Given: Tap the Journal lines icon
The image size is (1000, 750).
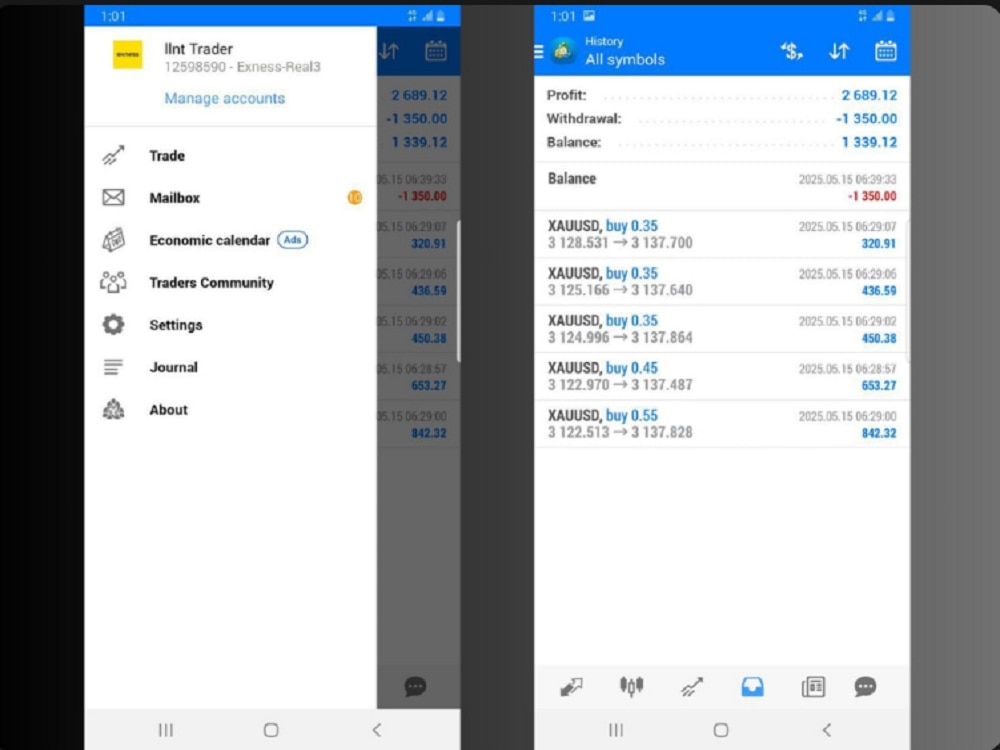Looking at the screenshot, I should tap(114, 367).
